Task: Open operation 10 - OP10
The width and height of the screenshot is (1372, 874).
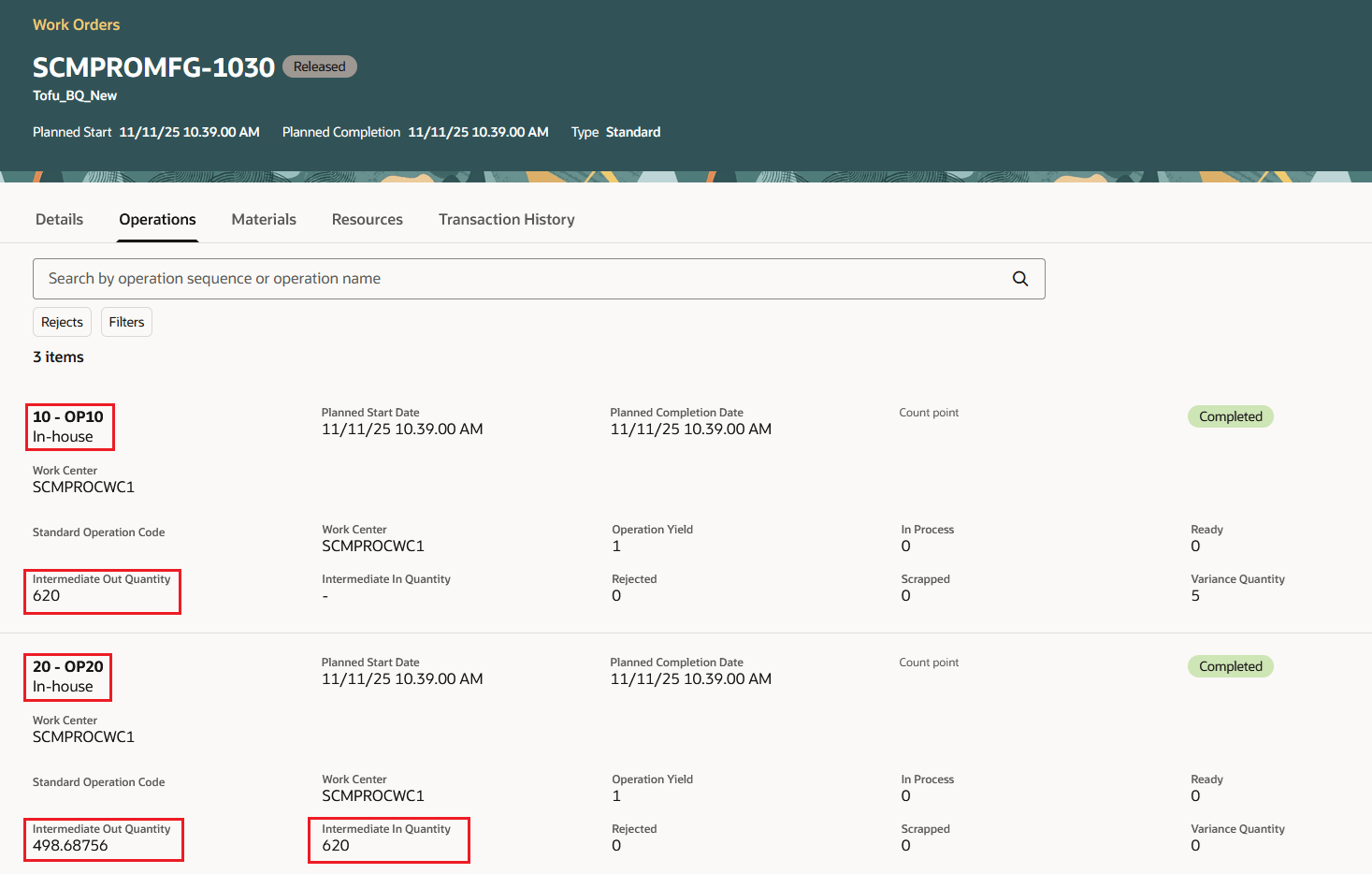Action: tap(68, 416)
